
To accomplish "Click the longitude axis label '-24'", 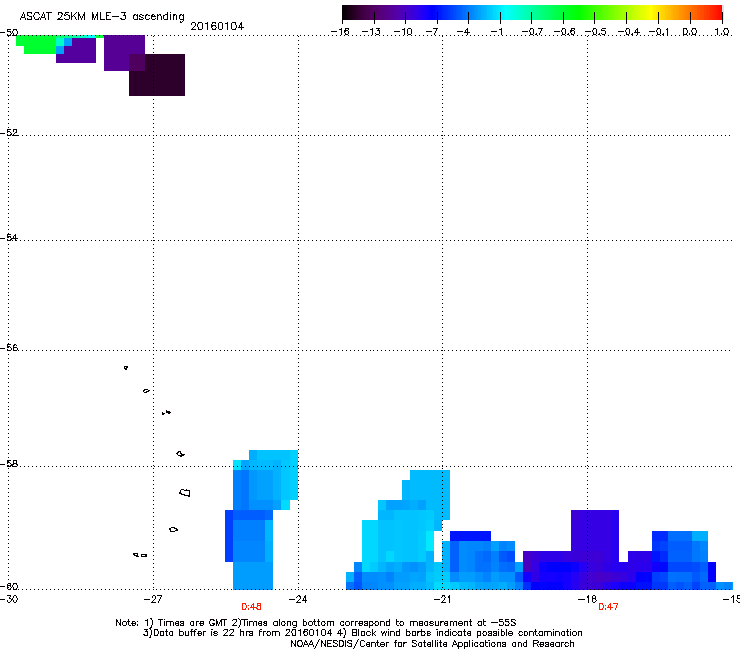I will pyautogui.click(x=298, y=599).
